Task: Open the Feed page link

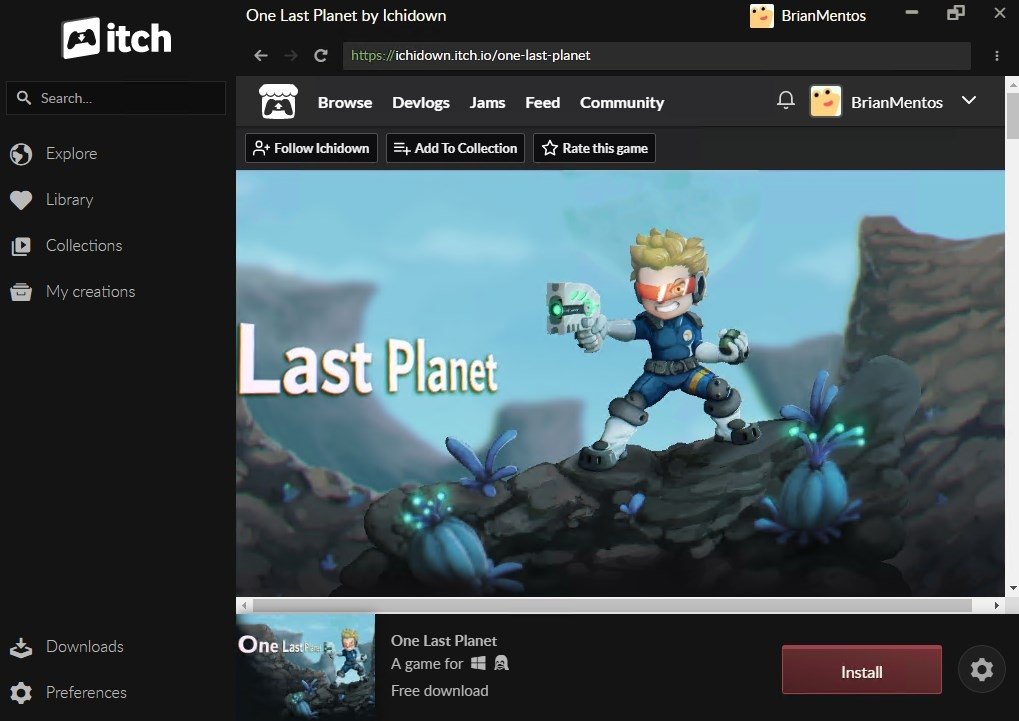Action: [543, 103]
